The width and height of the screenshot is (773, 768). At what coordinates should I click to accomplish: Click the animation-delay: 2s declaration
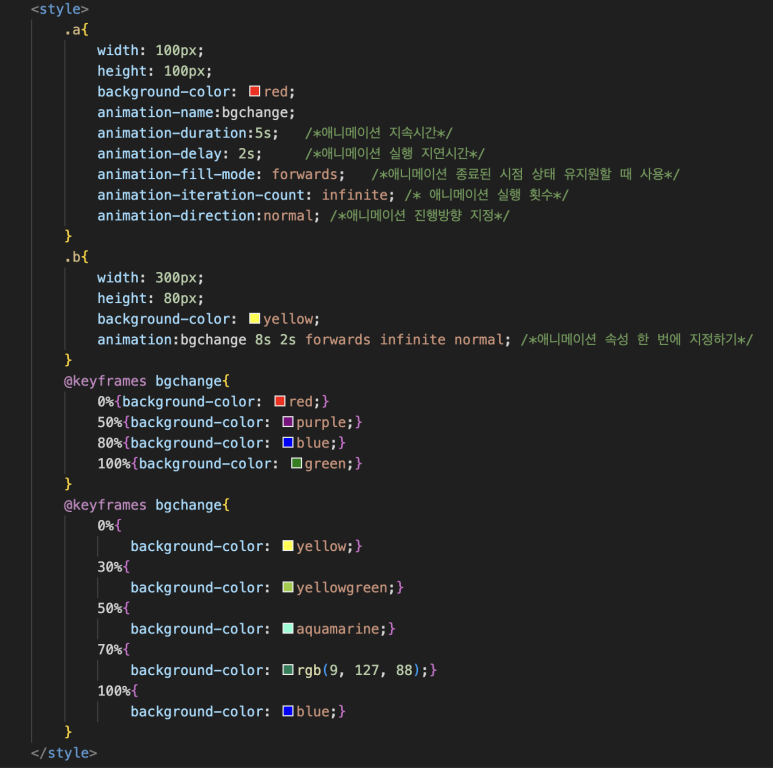179,154
